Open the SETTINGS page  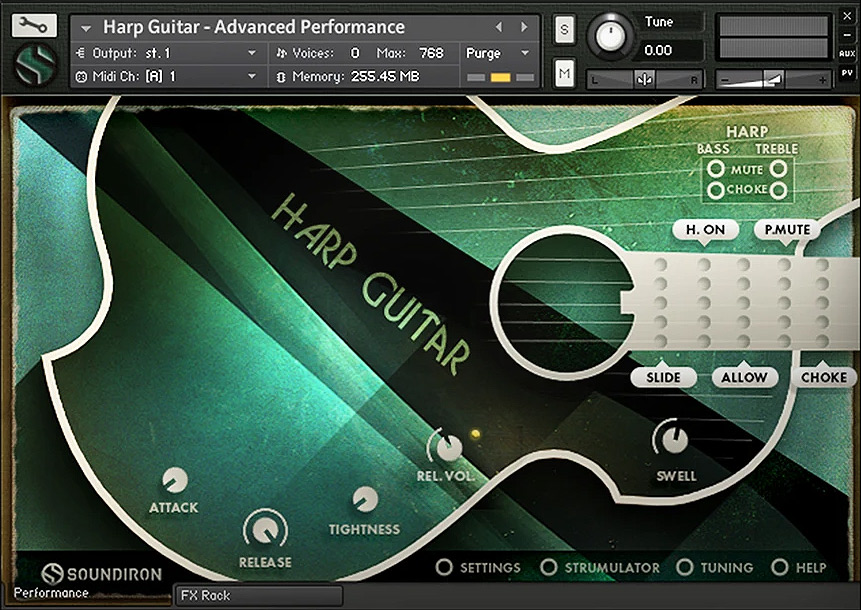point(478,567)
